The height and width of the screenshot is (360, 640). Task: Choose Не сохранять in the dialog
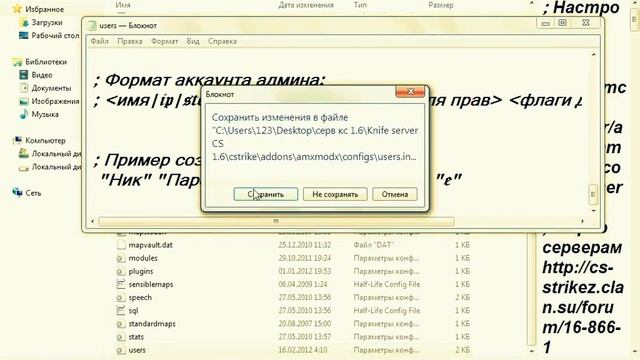click(335, 194)
